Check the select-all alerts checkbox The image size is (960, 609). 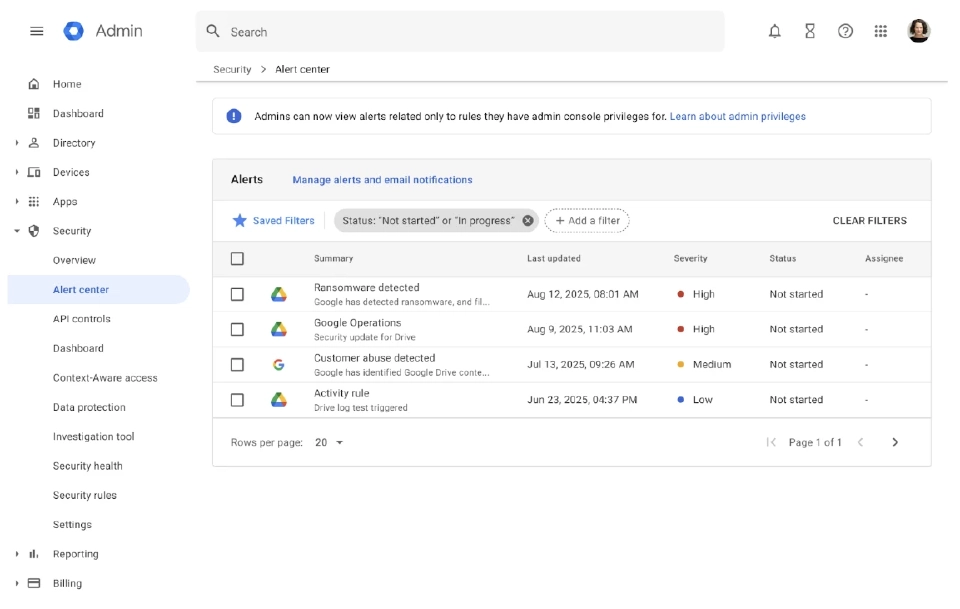pyautogui.click(x=236, y=258)
